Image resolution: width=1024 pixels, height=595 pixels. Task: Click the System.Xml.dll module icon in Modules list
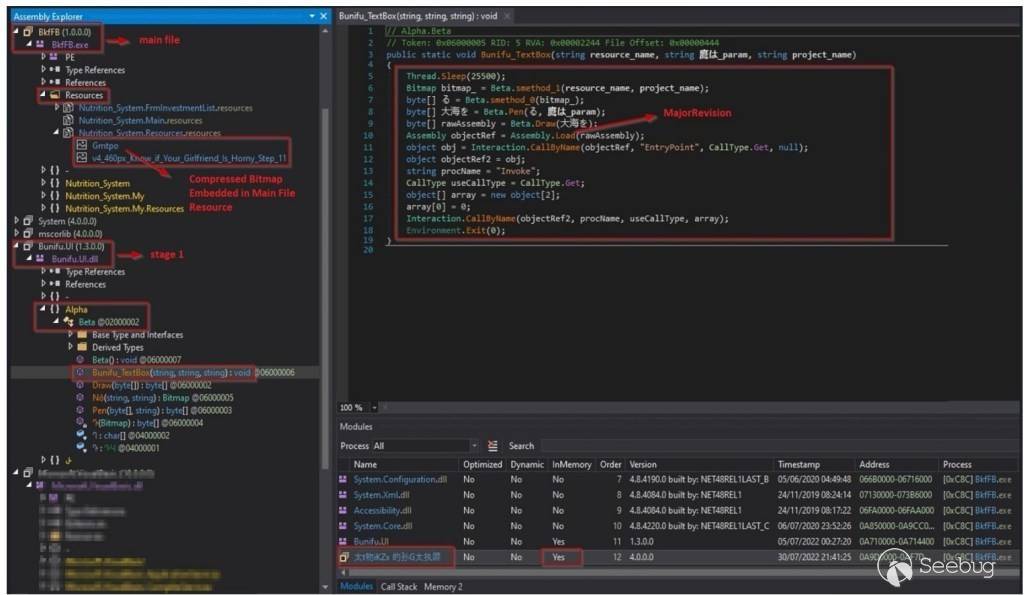pos(345,495)
